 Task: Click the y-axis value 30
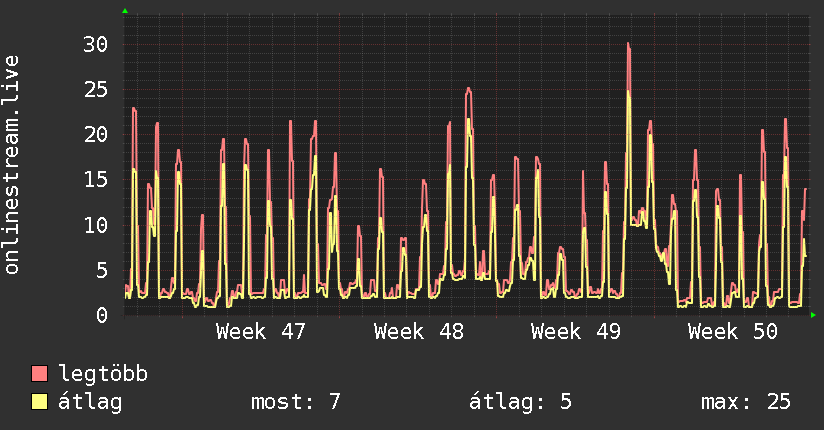96,44
